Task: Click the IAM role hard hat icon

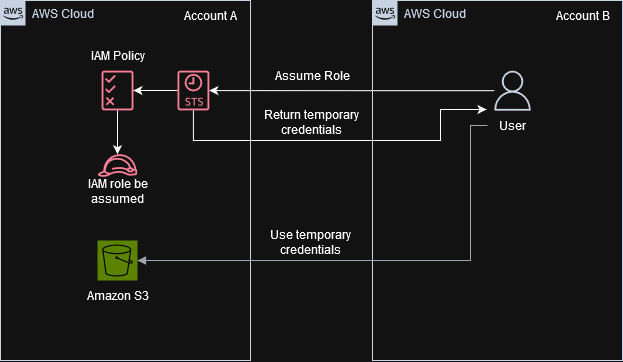Action: 118,165
